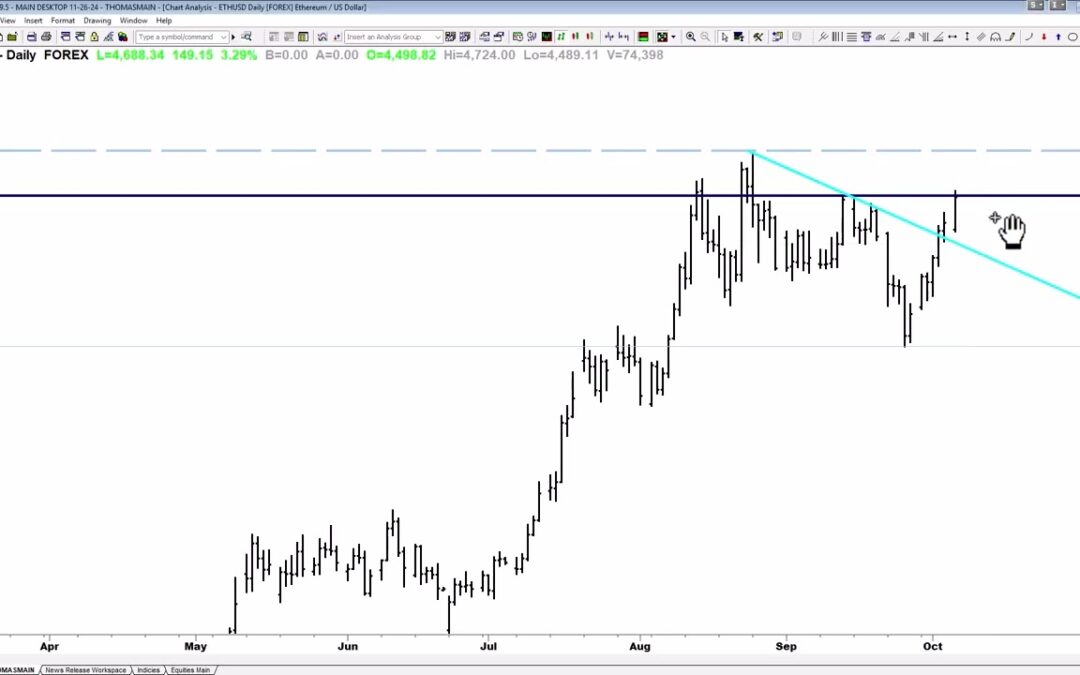The image size is (1080, 675).
Task: Select the Pointer tool
Action: click(x=725, y=37)
